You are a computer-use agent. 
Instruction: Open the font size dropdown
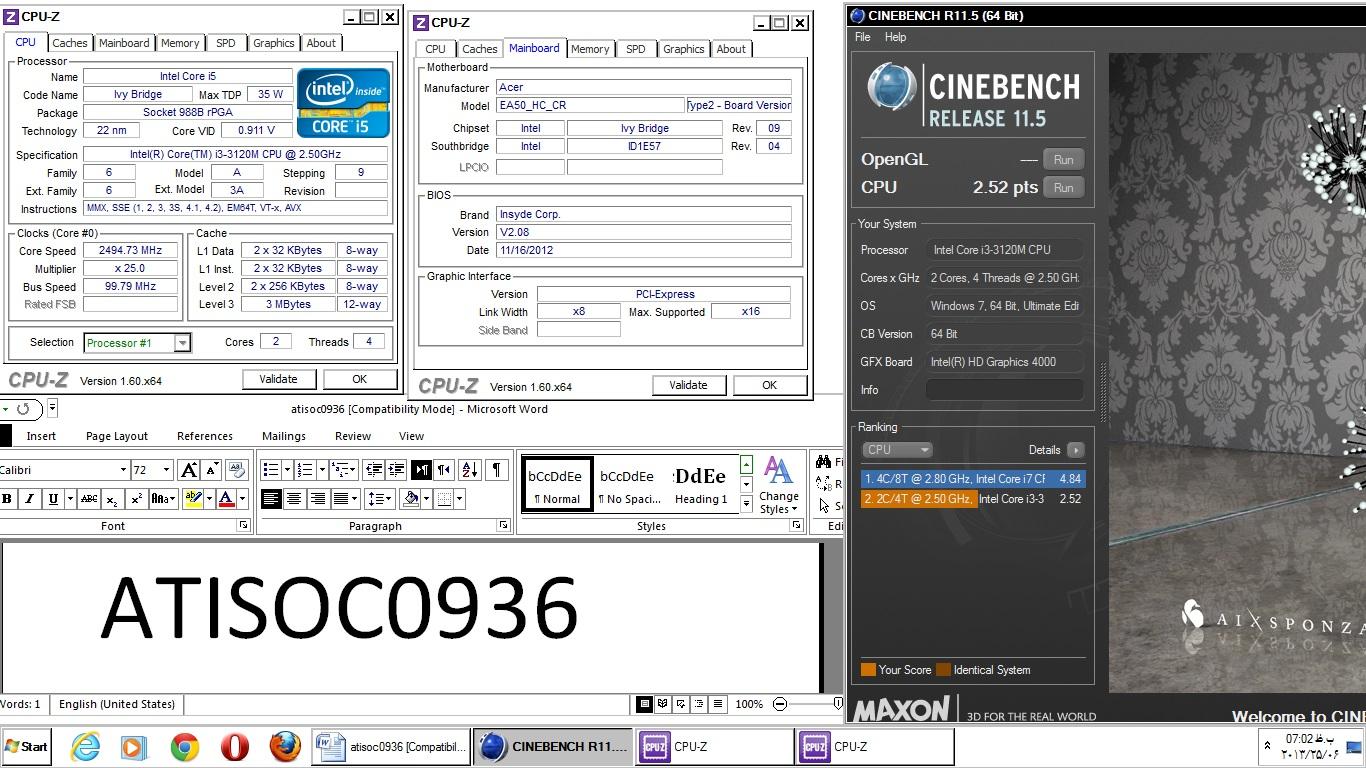point(167,470)
